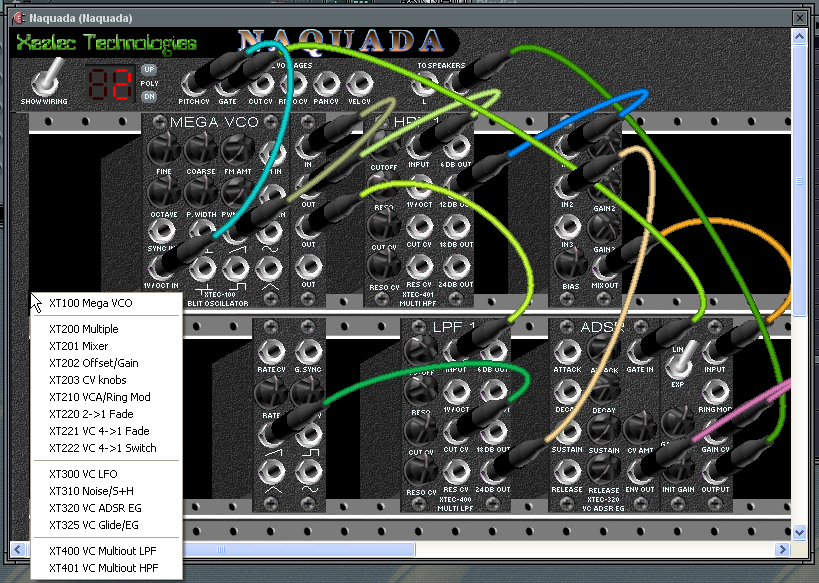Add XT210 VCA/Ring Mod module

pyautogui.click(x=100, y=397)
